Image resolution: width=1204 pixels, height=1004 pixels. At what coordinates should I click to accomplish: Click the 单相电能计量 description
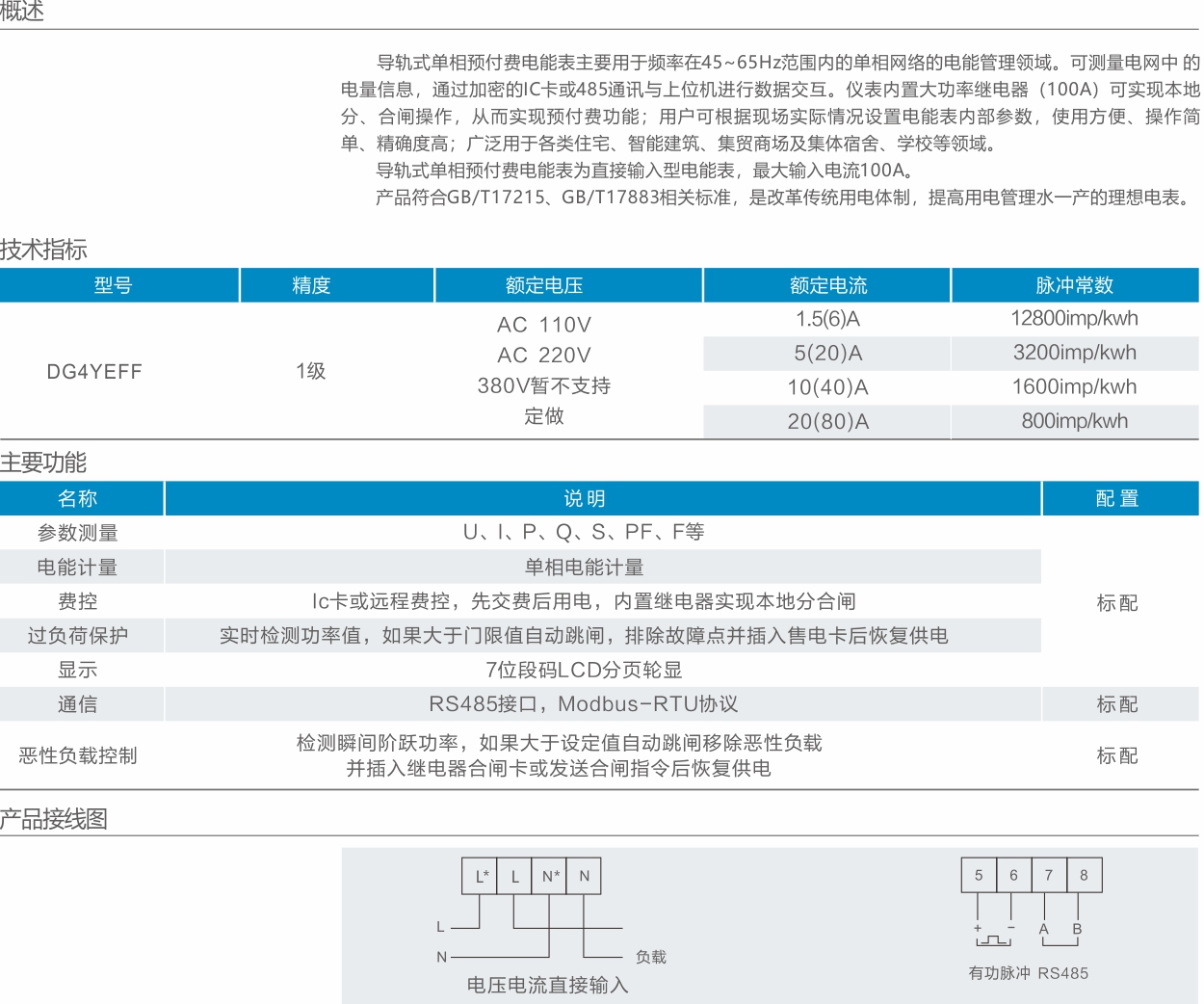[585, 568]
